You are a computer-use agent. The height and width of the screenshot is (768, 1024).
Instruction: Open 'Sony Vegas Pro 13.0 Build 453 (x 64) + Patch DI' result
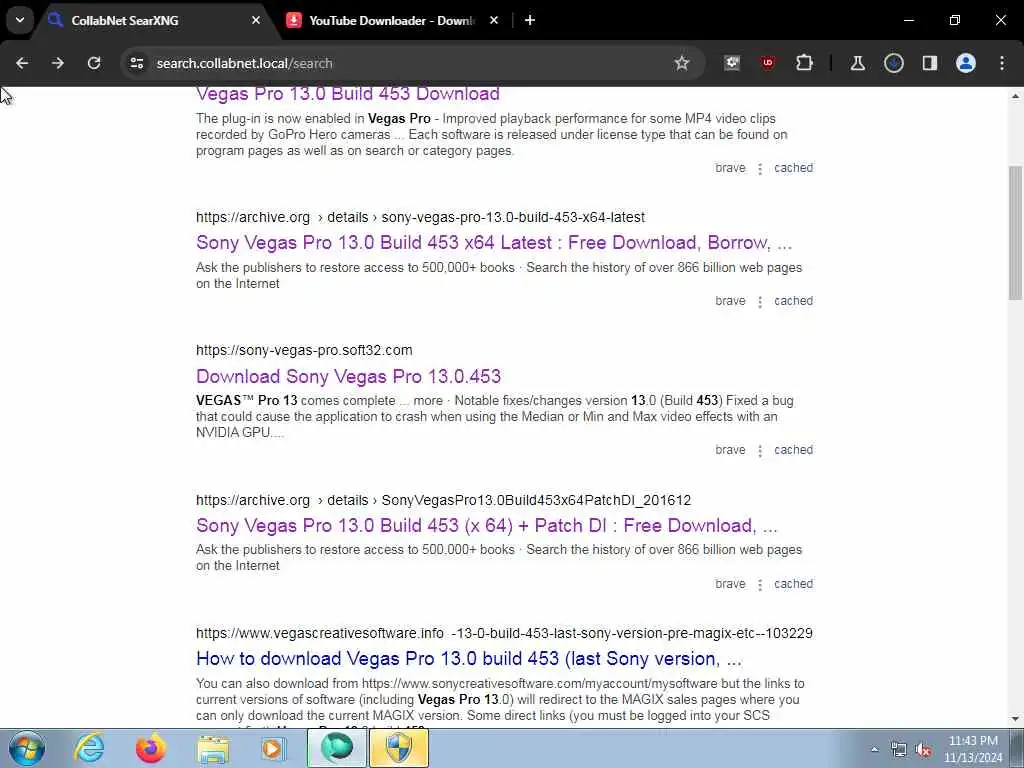coord(487,526)
